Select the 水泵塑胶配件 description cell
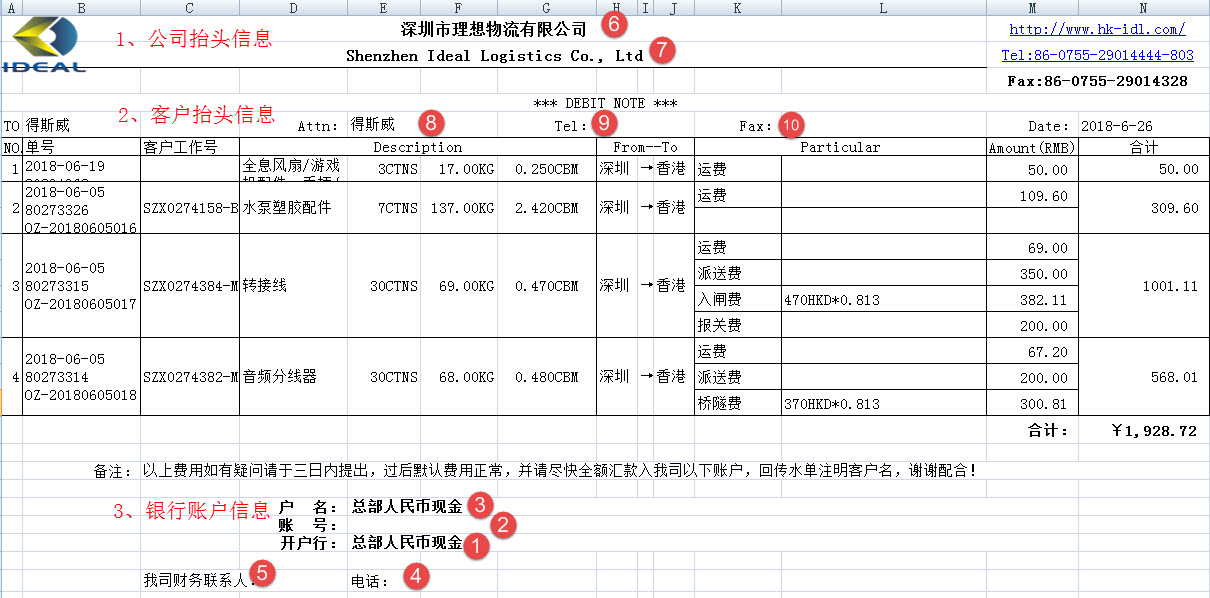 (293, 208)
